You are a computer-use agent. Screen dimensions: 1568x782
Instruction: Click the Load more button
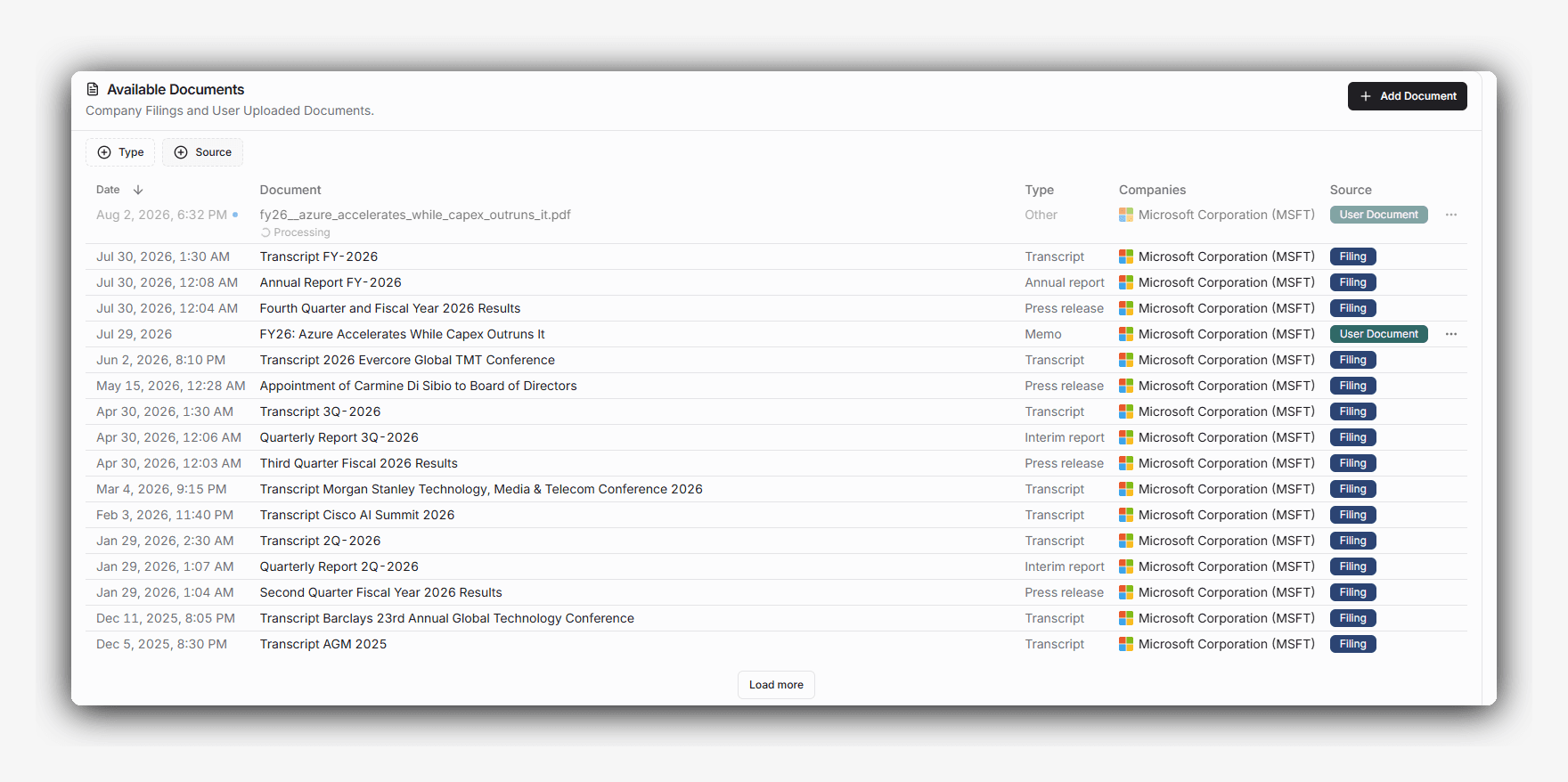click(x=776, y=685)
